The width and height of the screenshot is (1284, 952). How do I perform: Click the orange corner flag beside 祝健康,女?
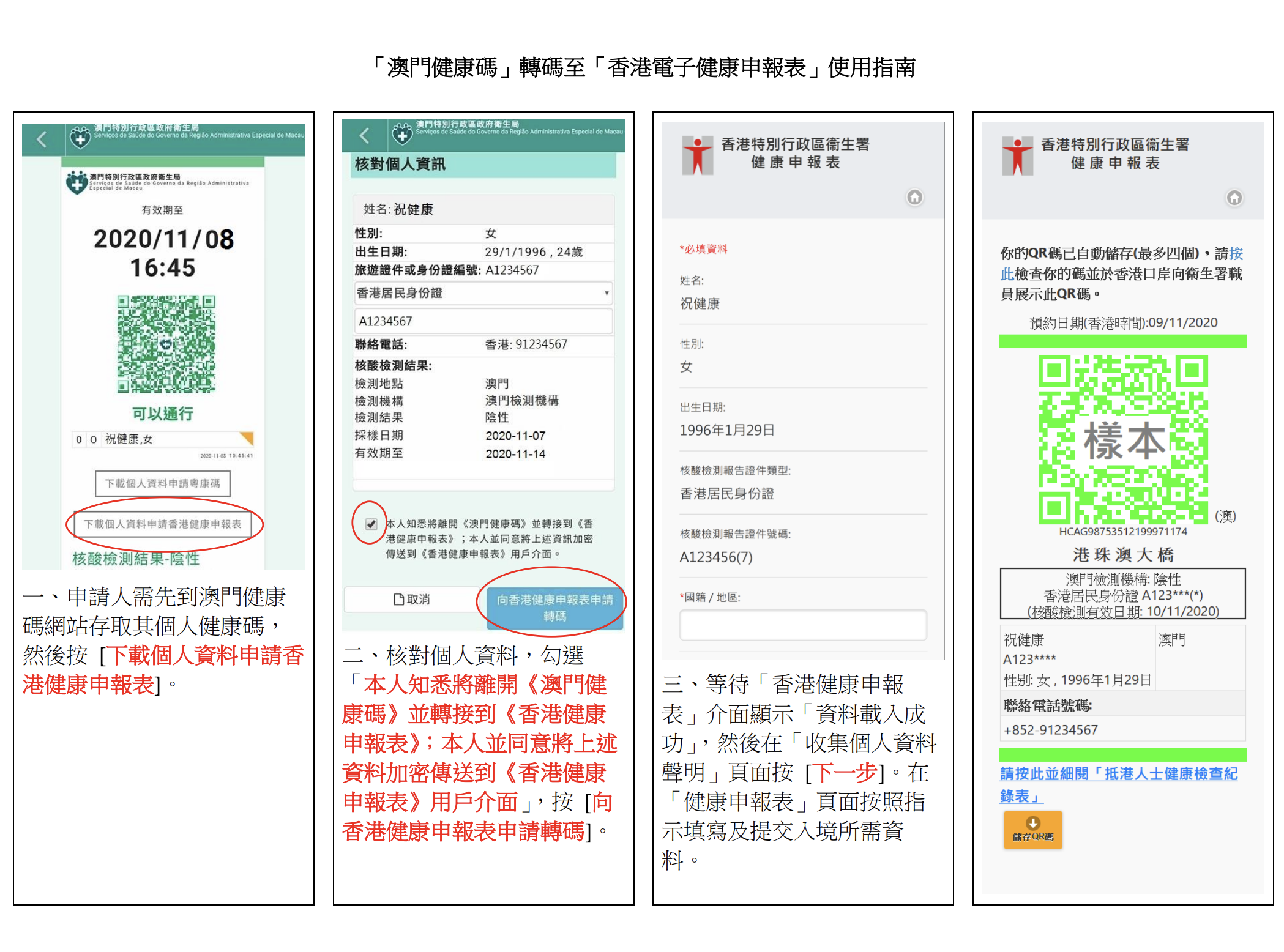coord(246,438)
